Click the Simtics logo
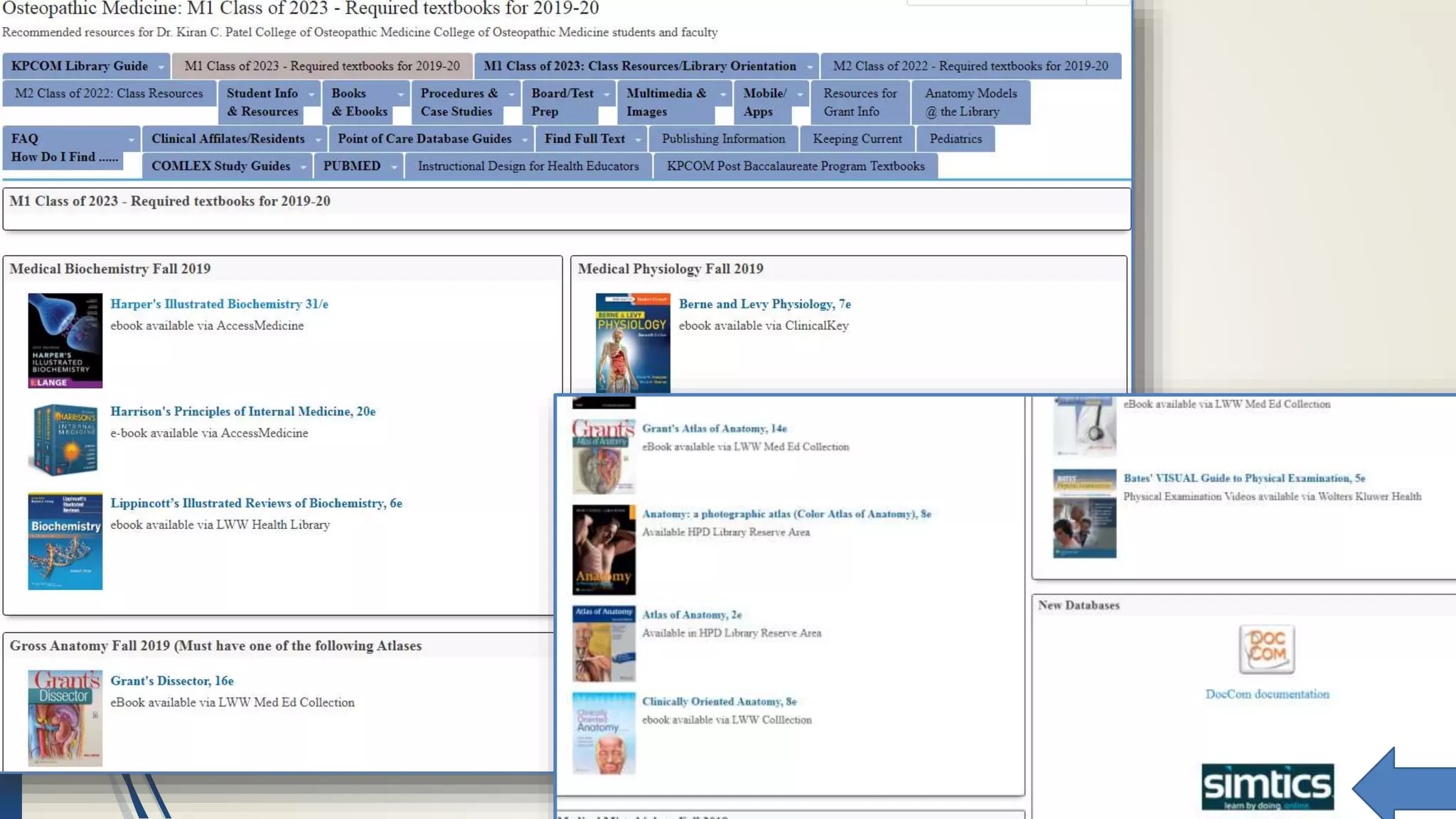Viewport: 1456px width, 819px height. (1267, 786)
